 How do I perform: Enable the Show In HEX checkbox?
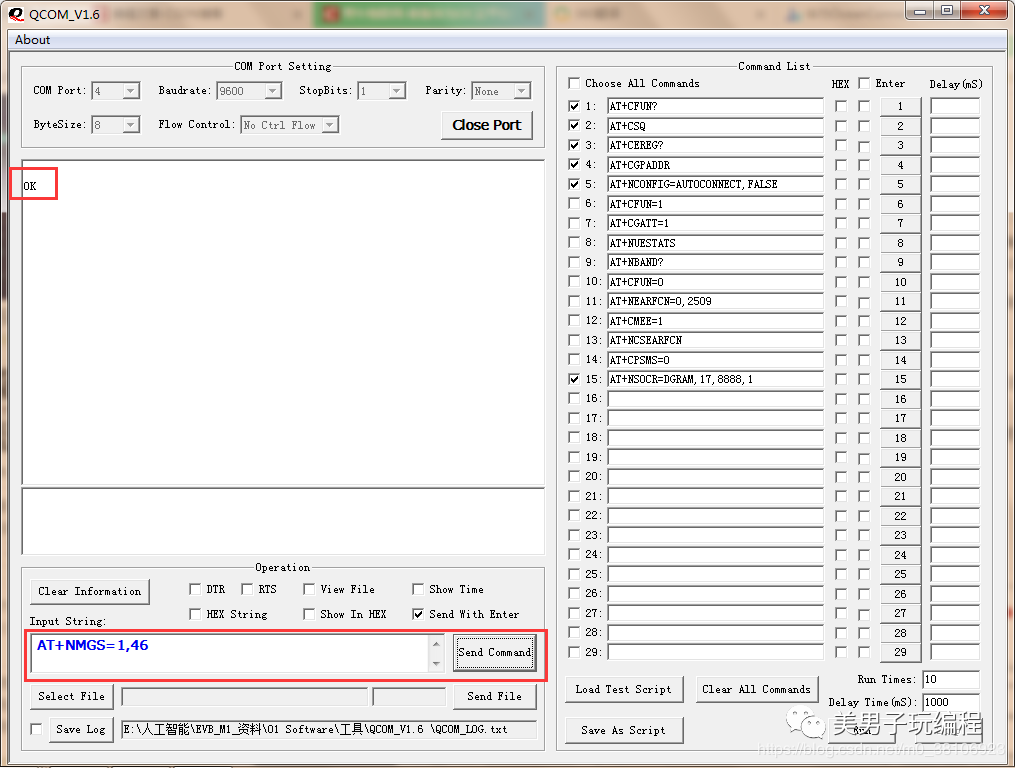[x=309, y=613]
